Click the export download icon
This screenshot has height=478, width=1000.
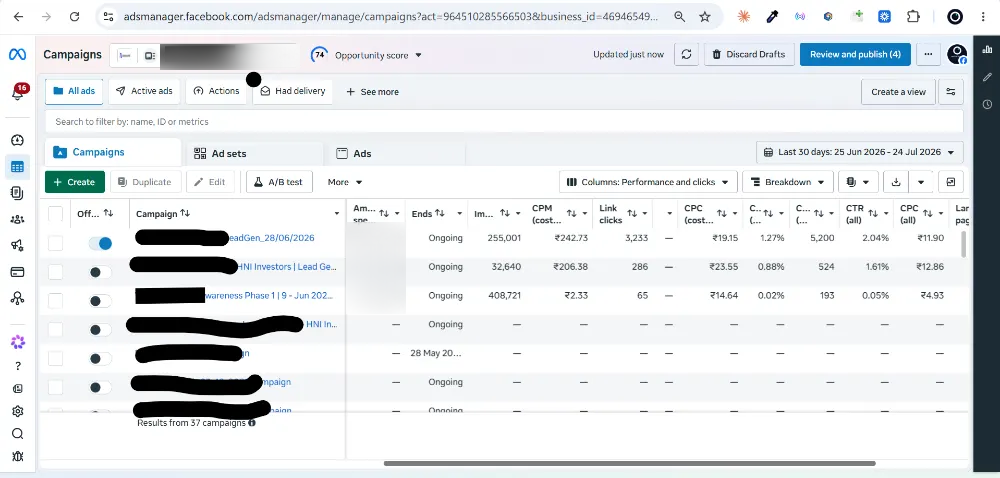click(895, 182)
